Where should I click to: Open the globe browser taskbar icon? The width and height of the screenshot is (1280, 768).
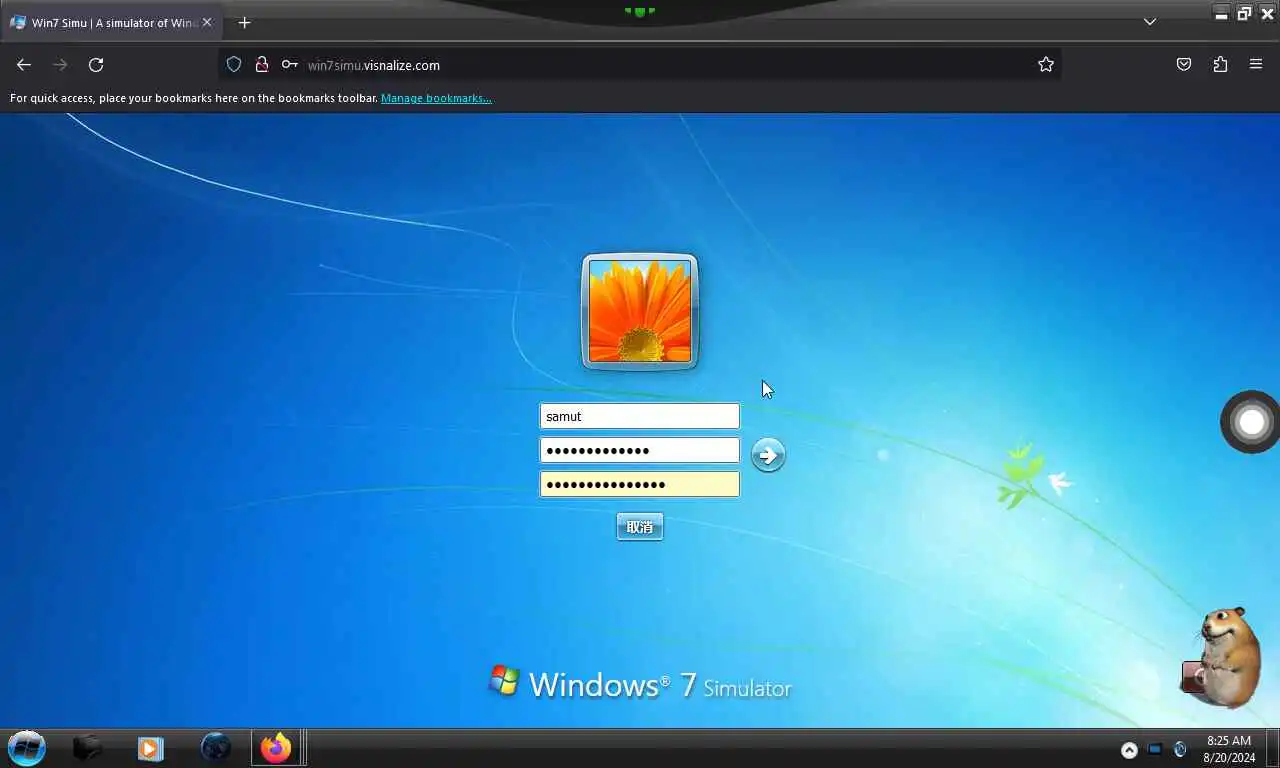click(215, 748)
